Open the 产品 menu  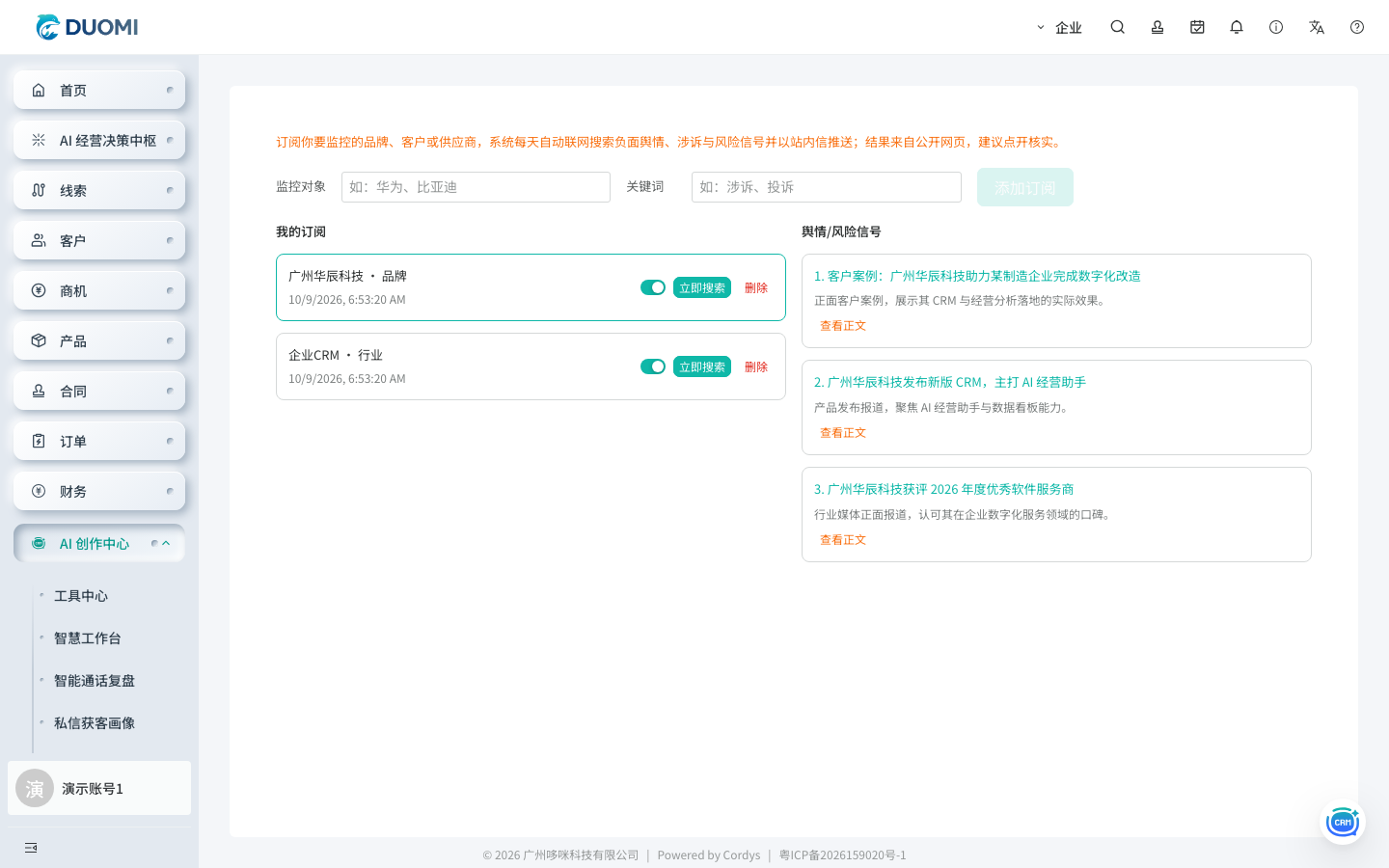click(99, 340)
